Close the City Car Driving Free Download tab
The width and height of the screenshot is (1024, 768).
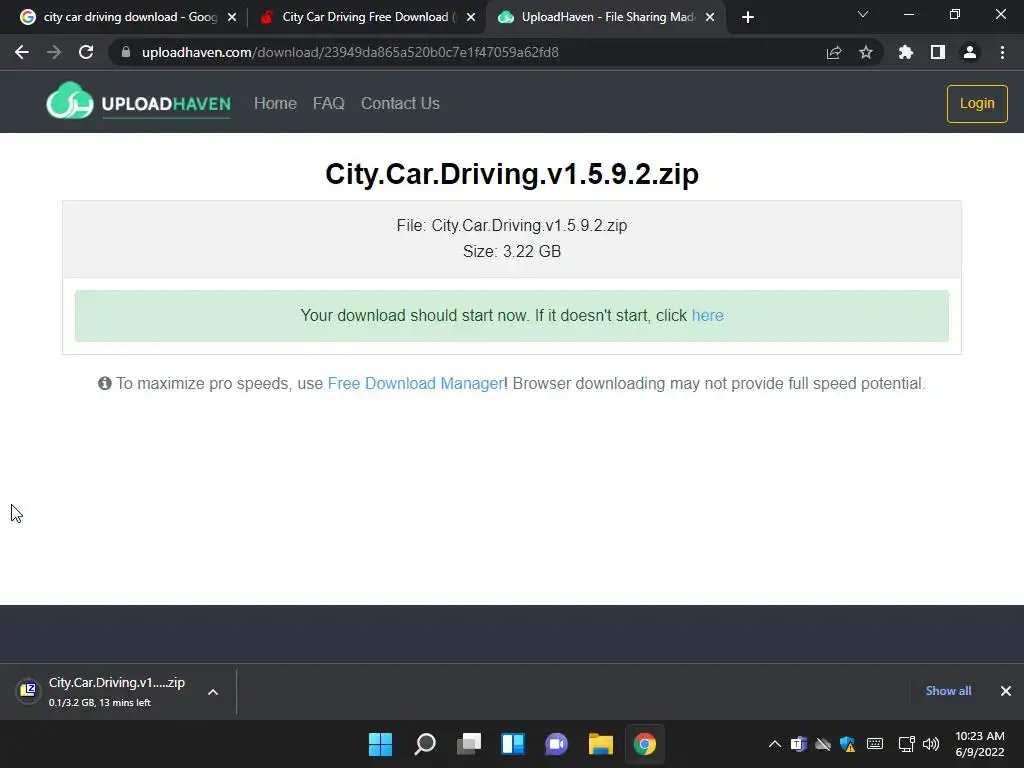click(471, 17)
